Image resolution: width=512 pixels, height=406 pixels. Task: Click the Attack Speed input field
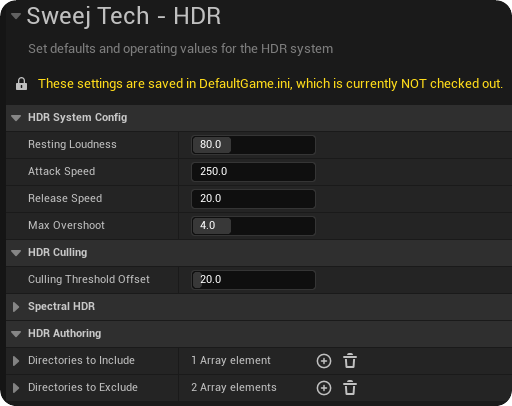253,172
